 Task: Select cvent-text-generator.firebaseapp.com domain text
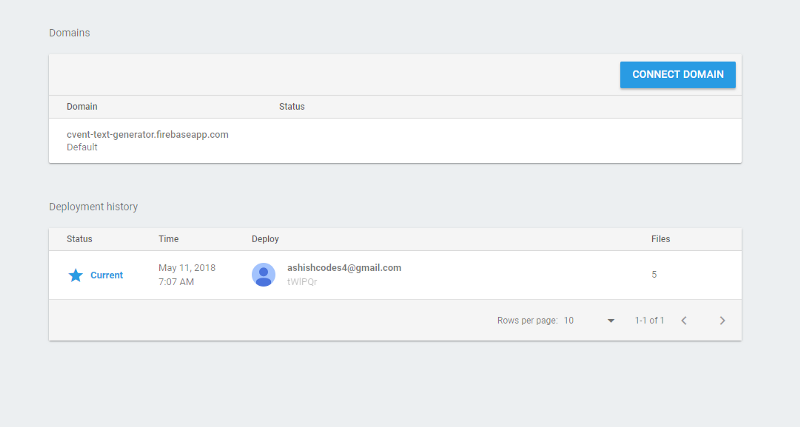point(147,135)
